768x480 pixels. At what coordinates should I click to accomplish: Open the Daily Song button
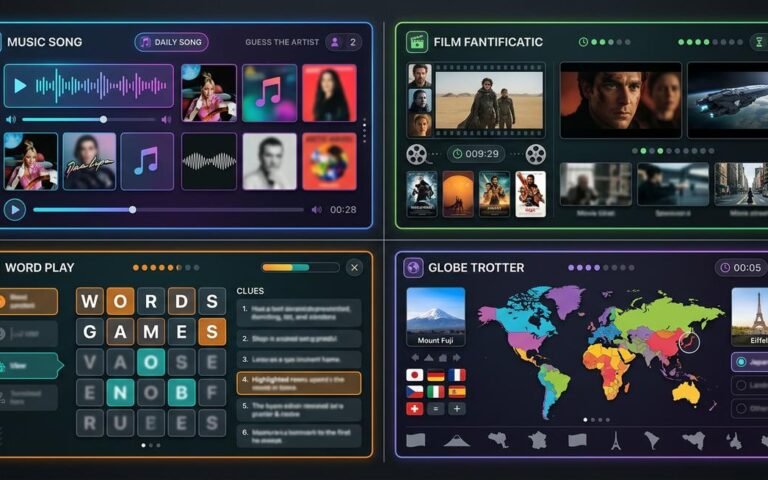coord(171,42)
